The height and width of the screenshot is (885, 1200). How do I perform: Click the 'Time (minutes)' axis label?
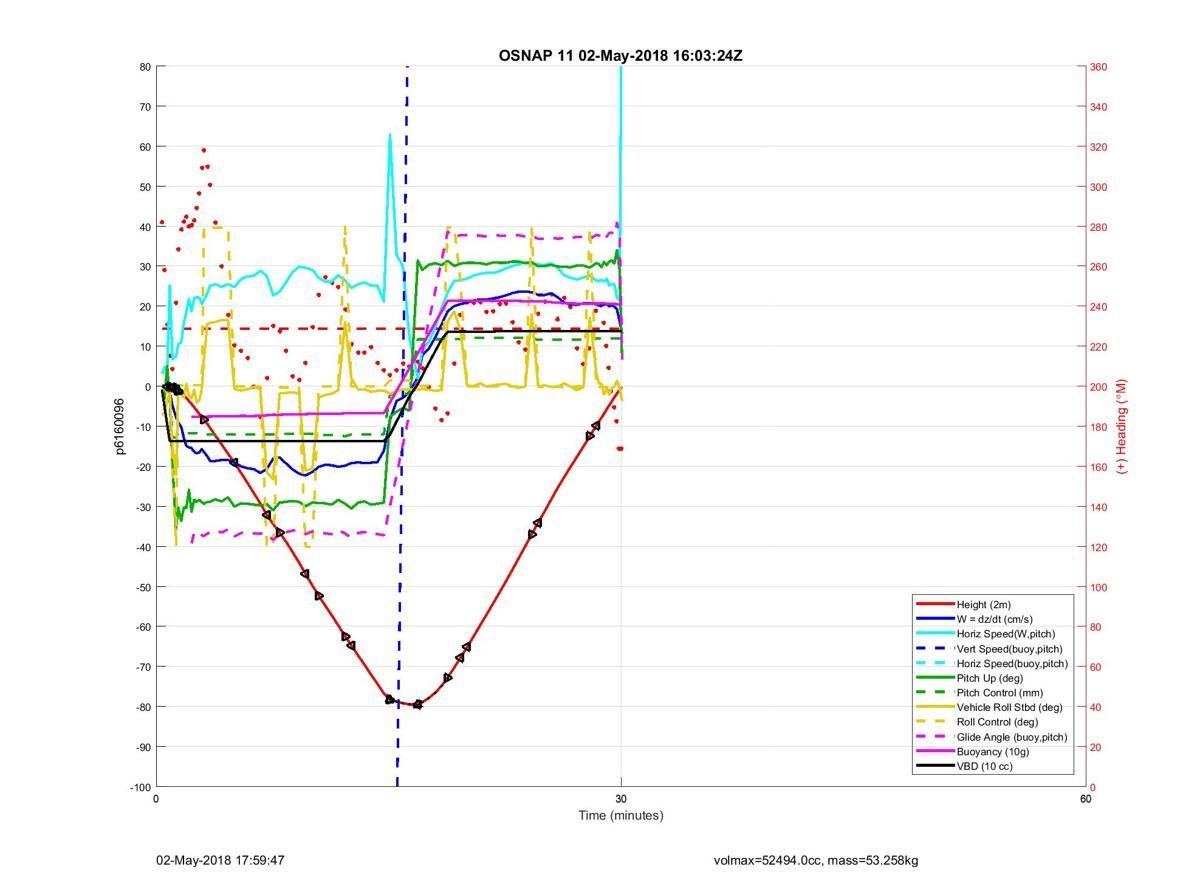point(621,815)
